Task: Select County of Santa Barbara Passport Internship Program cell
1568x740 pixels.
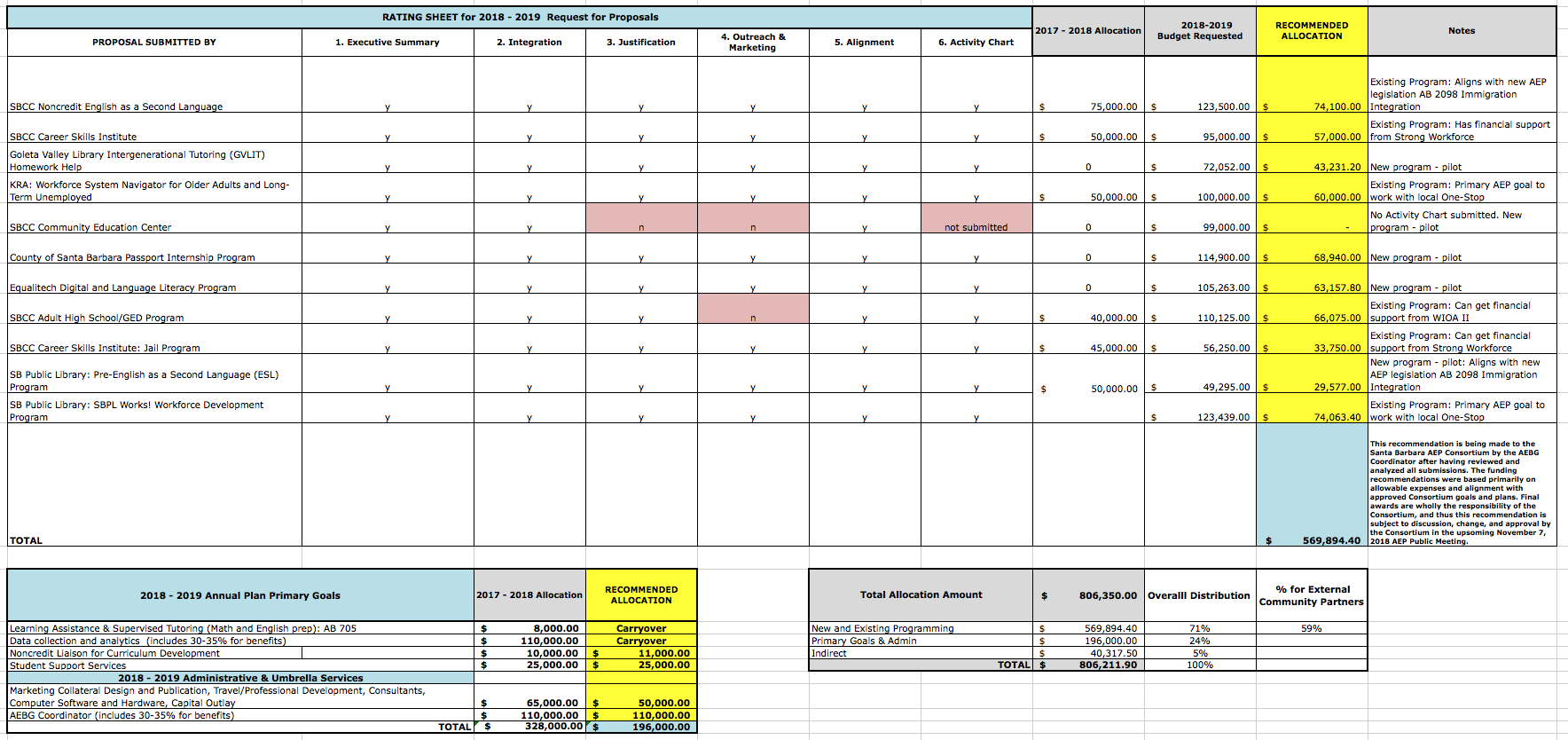Action: pyautogui.click(x=132, y=257)
